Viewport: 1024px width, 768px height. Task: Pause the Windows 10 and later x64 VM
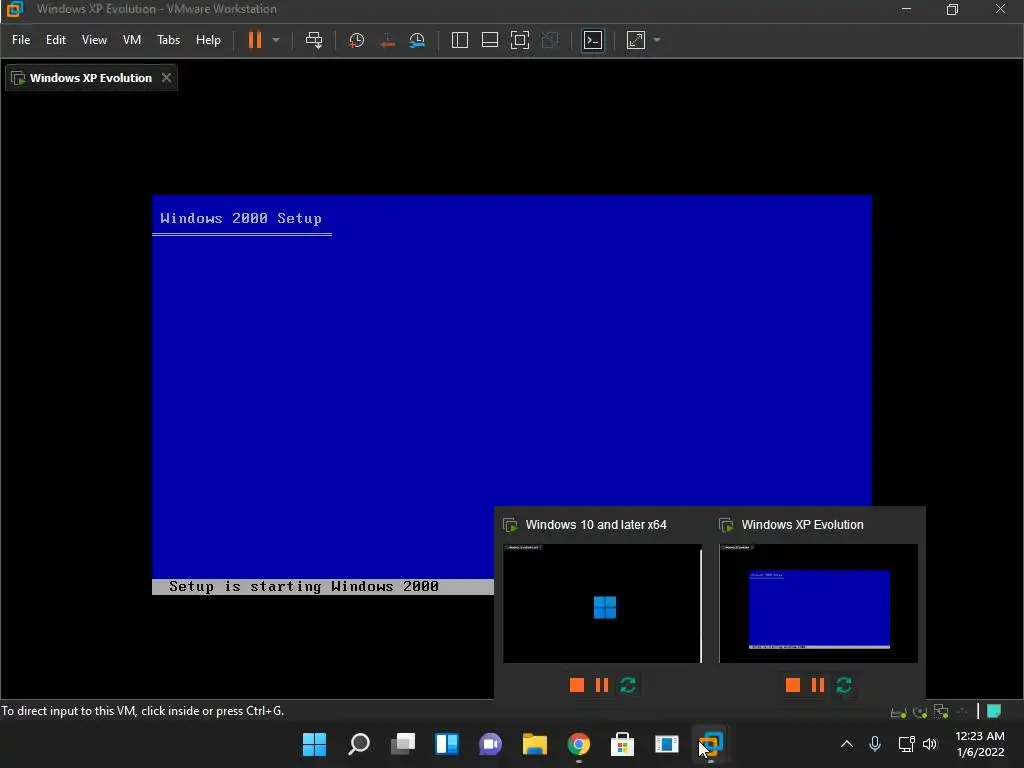coord(602,685)
